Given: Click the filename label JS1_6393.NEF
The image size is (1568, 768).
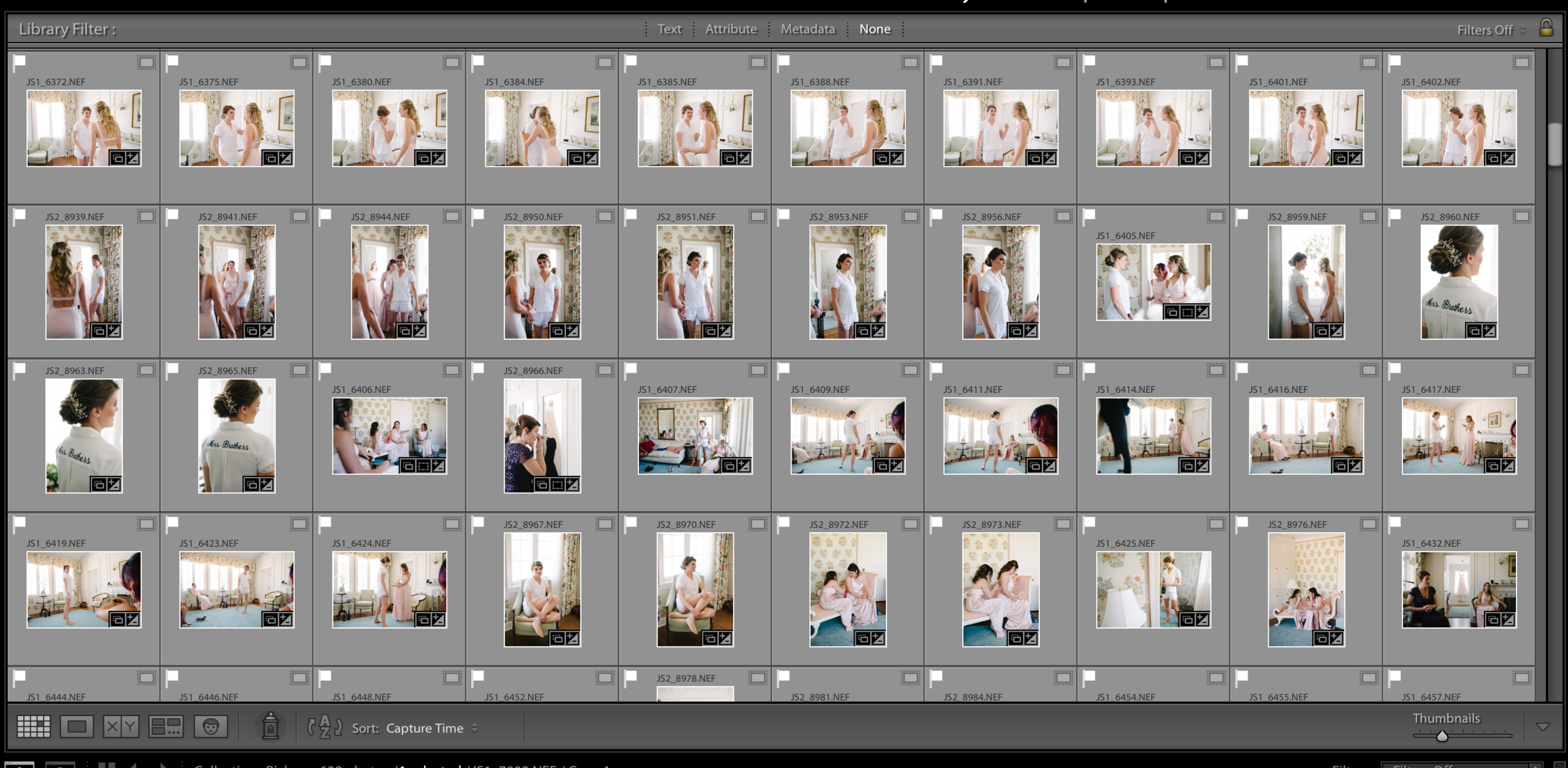Looking at the screenshot, I should [1125, 82].
